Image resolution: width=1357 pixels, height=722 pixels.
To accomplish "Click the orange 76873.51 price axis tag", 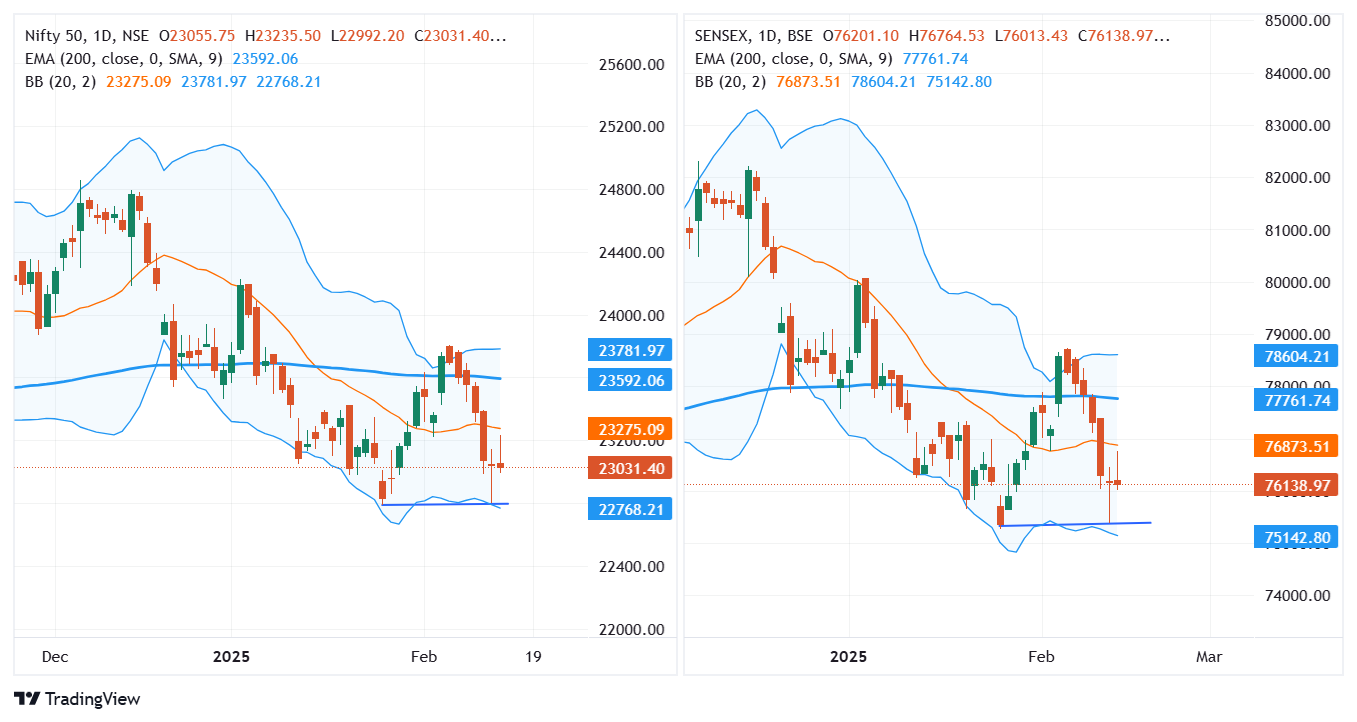I will coord(1297,446).
